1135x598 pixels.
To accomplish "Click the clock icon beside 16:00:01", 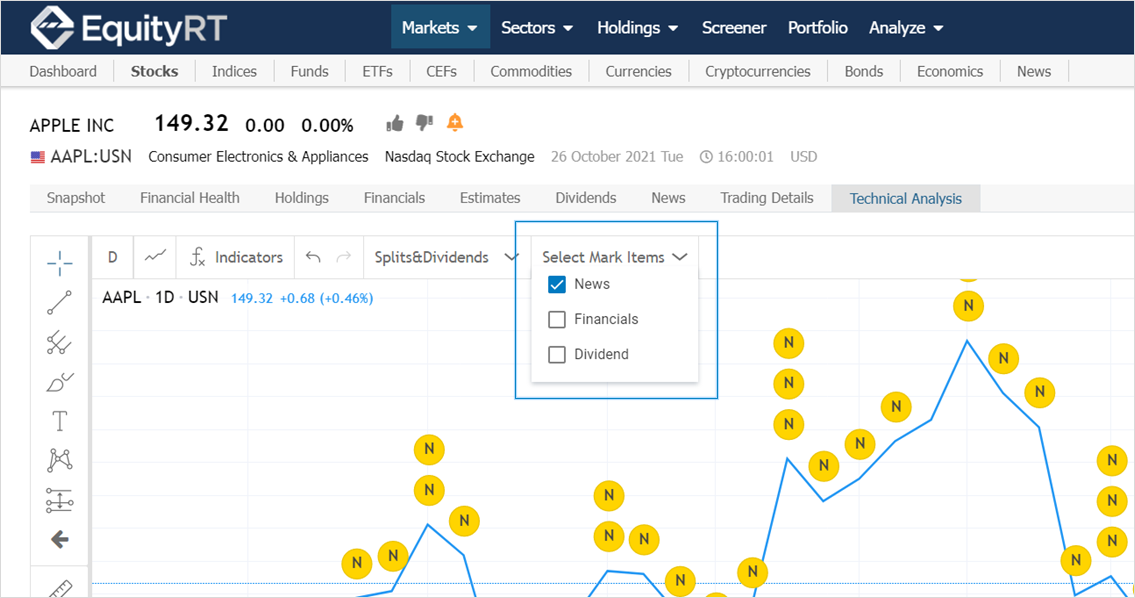I will [706, 157].
